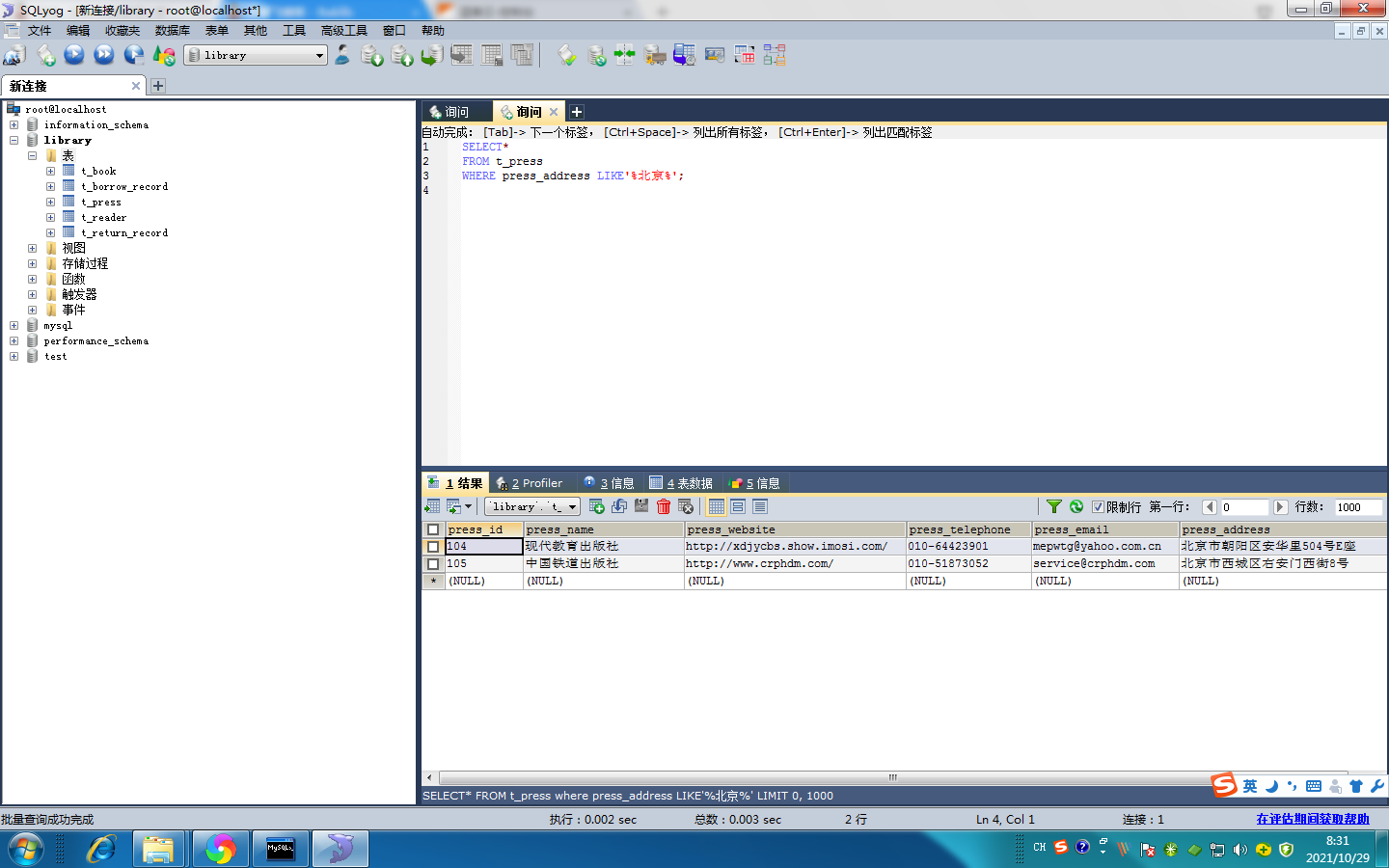Cancel result changes with the grid-X icon

[686, 506]
